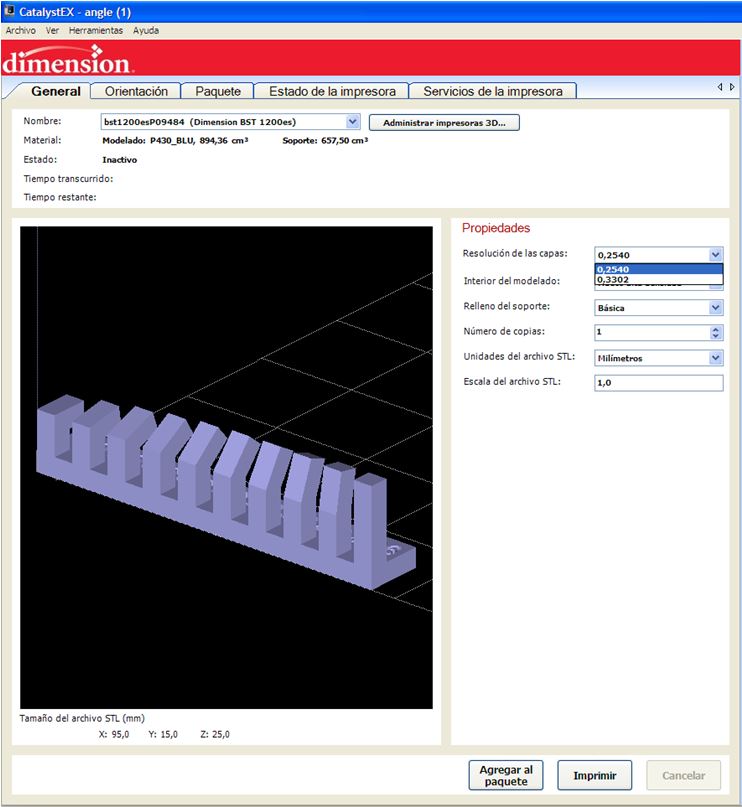Viewport: 742px width, 807px height.
Task: Click the Número de copias field
Action: pos(652,332)
